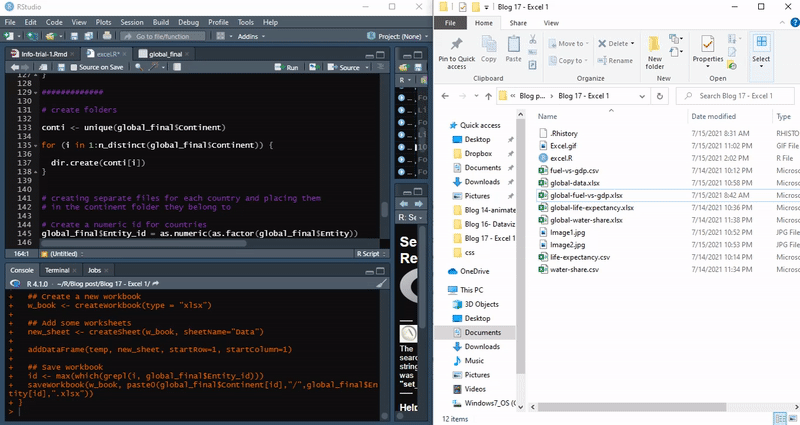Open the global-data.xlsx file
The width and height of the screenshot is (800, 425).
(x=573, y=184)
